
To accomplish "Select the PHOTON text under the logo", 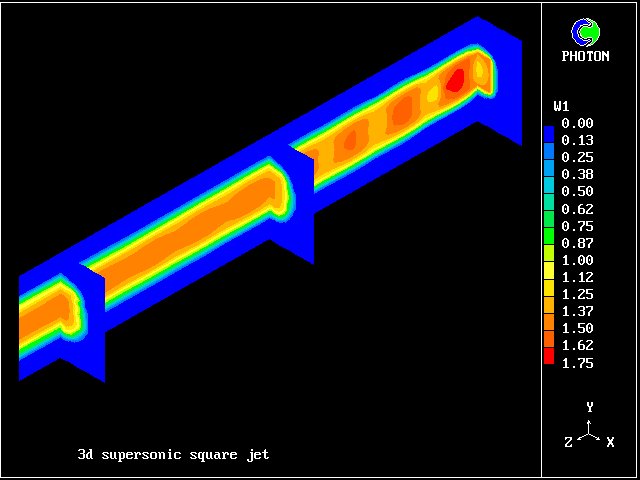I will pyautogui.click(x=585, y=56).
